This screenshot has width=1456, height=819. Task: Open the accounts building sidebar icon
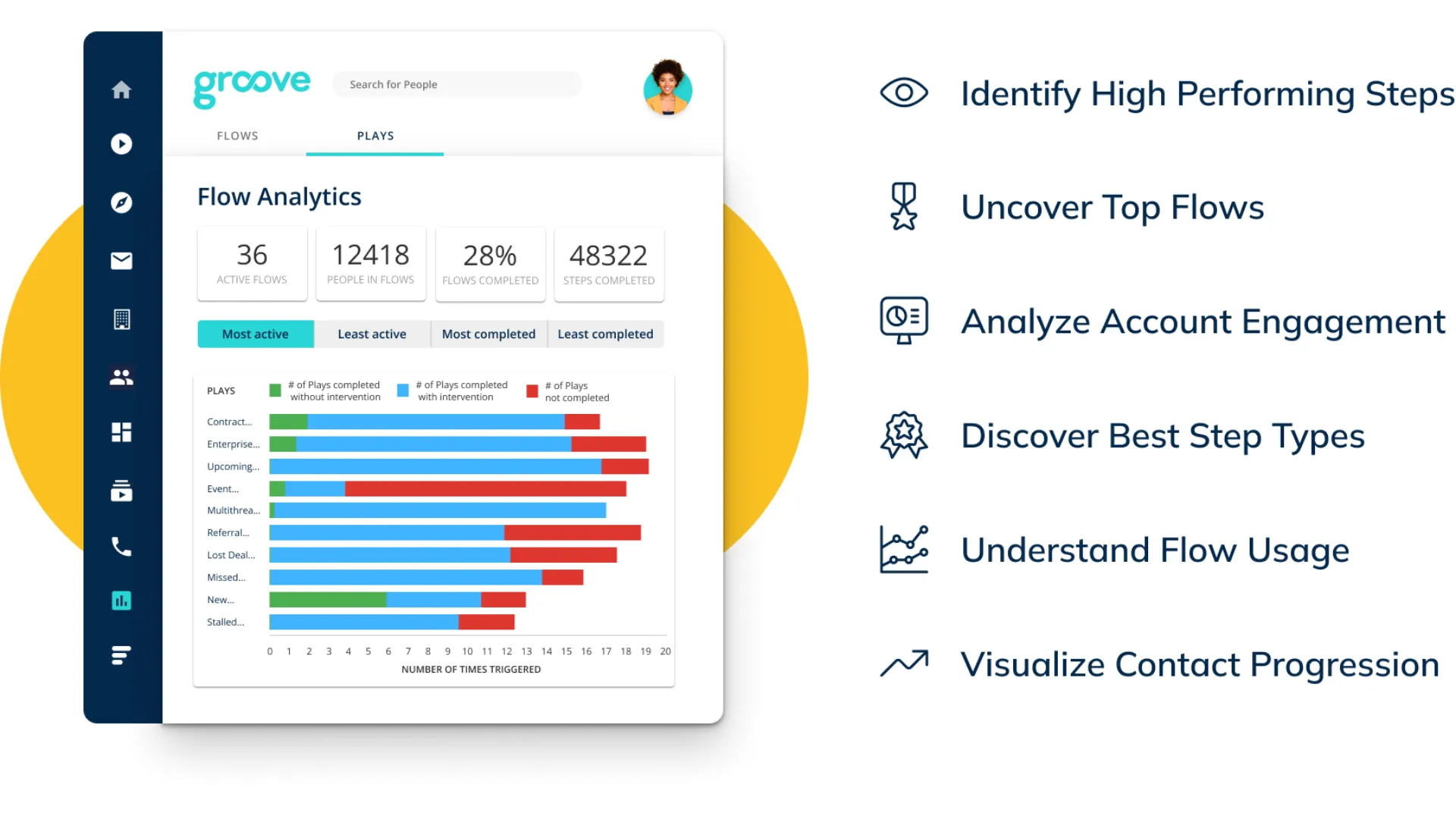[x=121, y=319]
